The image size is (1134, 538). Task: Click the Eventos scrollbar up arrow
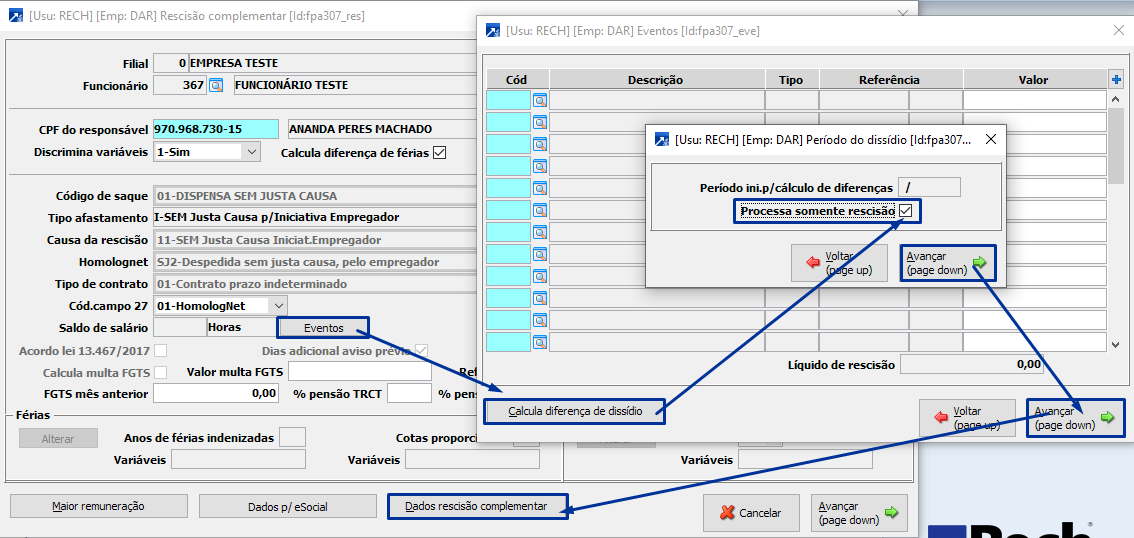coord(1117,100)
